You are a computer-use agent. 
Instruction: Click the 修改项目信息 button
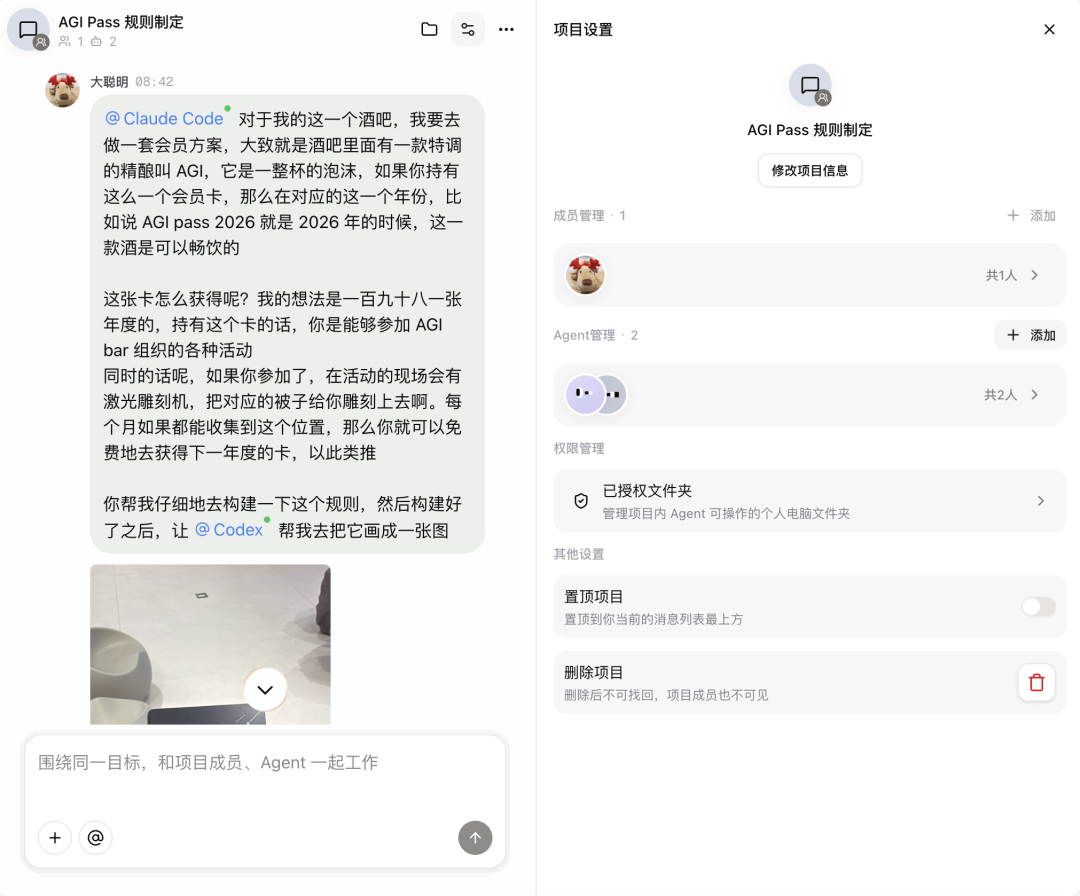(x=810, y=170)
